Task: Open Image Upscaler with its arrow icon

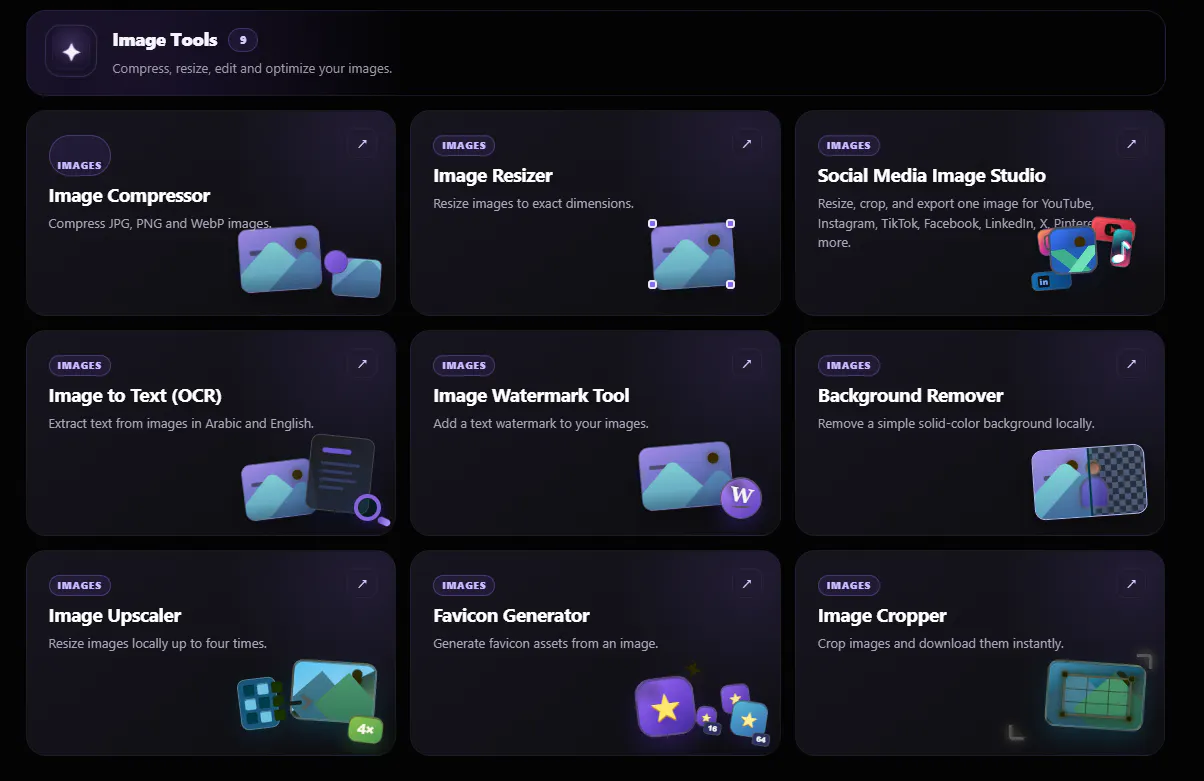Action: 362,584
